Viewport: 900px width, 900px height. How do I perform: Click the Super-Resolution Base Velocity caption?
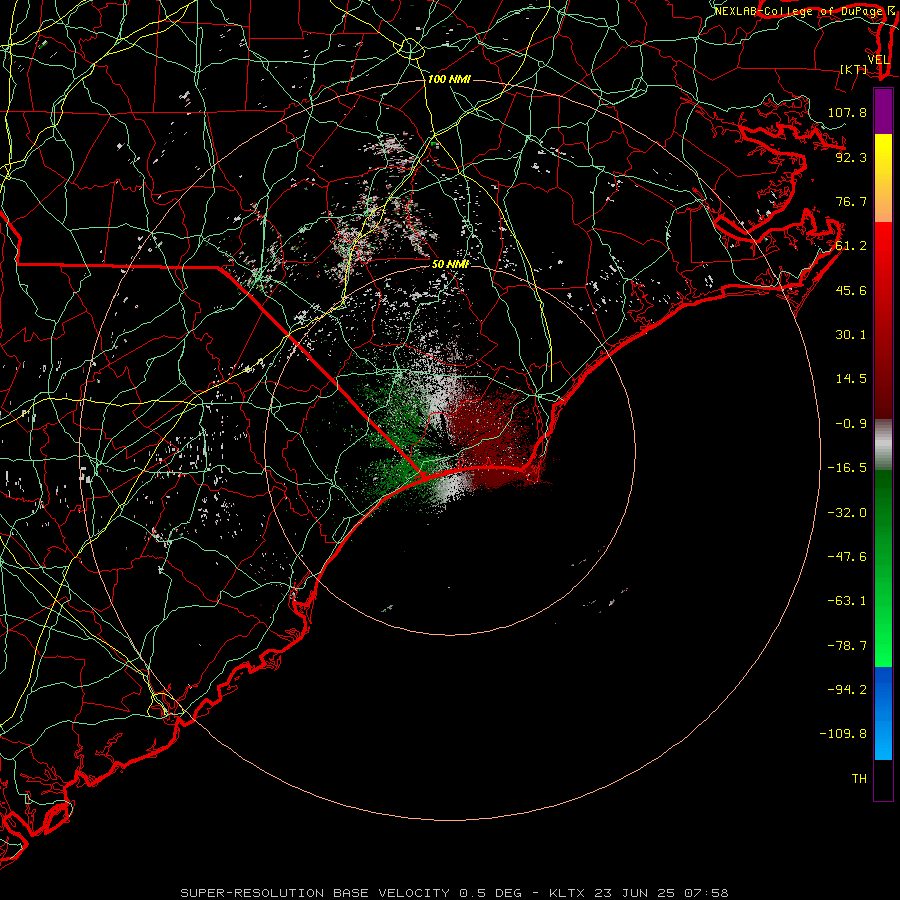pyautogui.click(x=454, y=893)
